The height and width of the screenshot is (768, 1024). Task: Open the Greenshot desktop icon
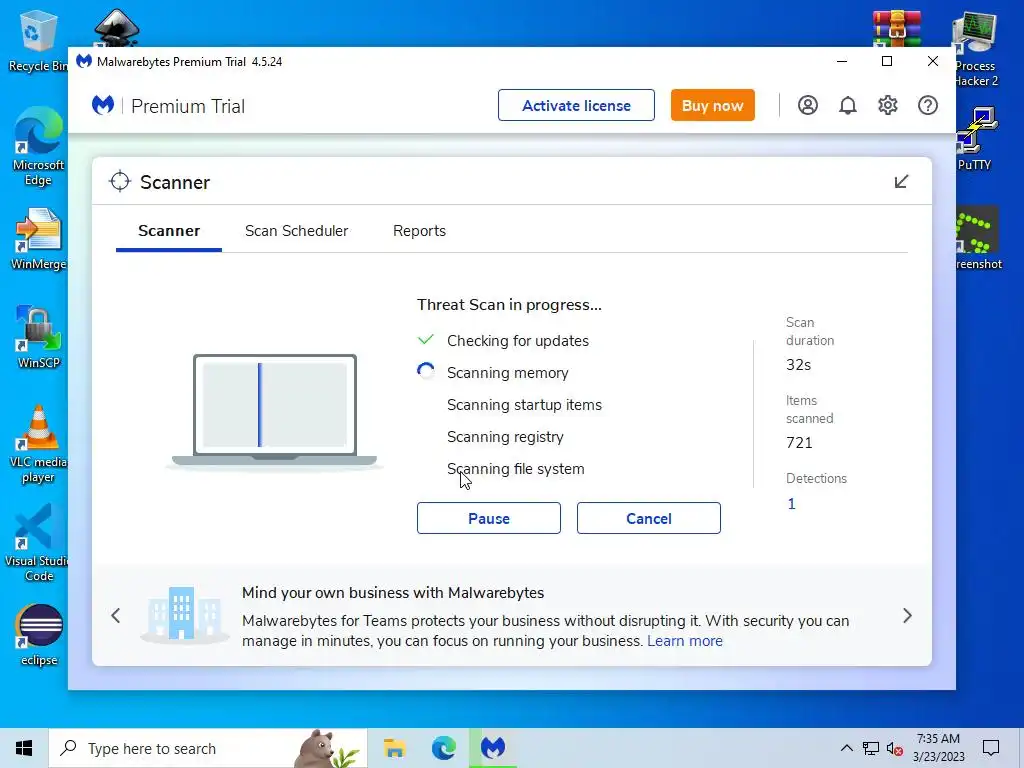tap(978, 238)
